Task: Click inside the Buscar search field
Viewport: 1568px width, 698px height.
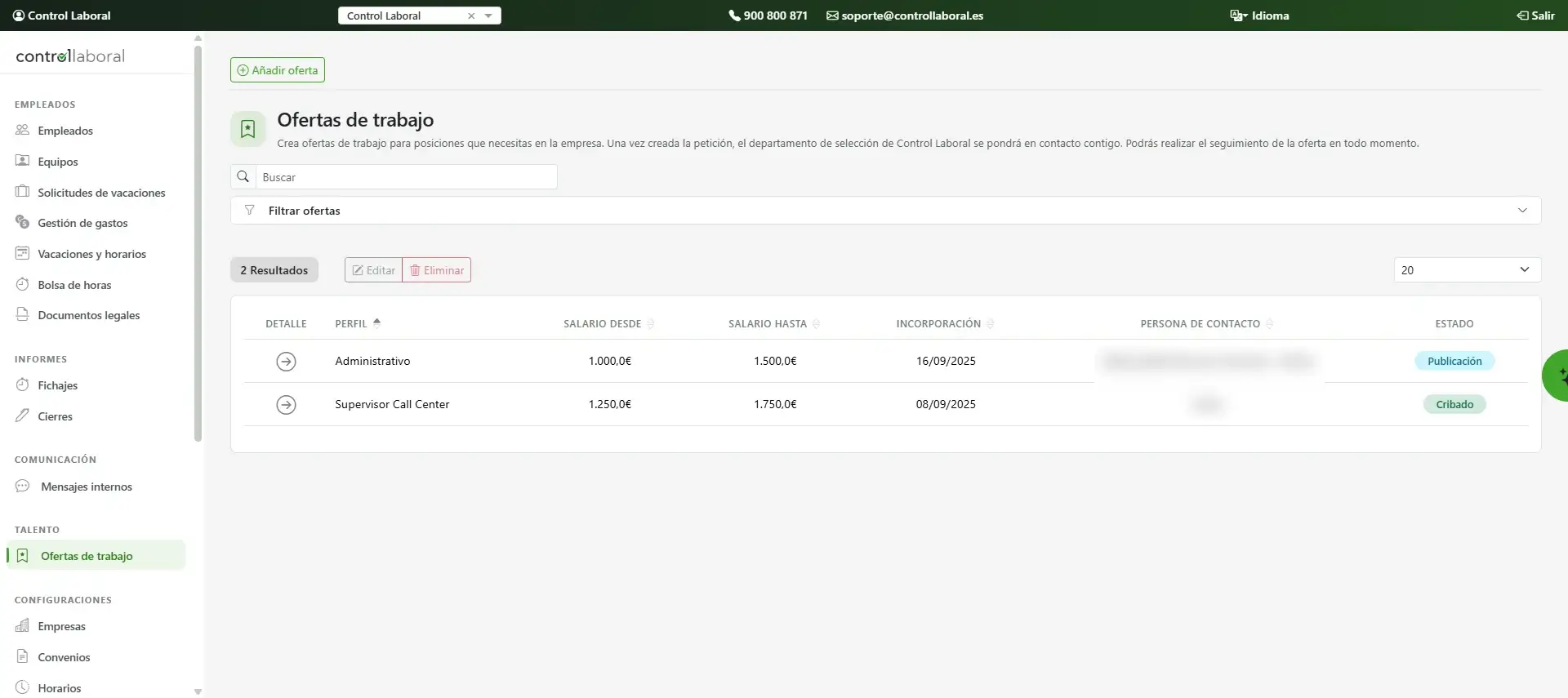Action: click(406, 176)
